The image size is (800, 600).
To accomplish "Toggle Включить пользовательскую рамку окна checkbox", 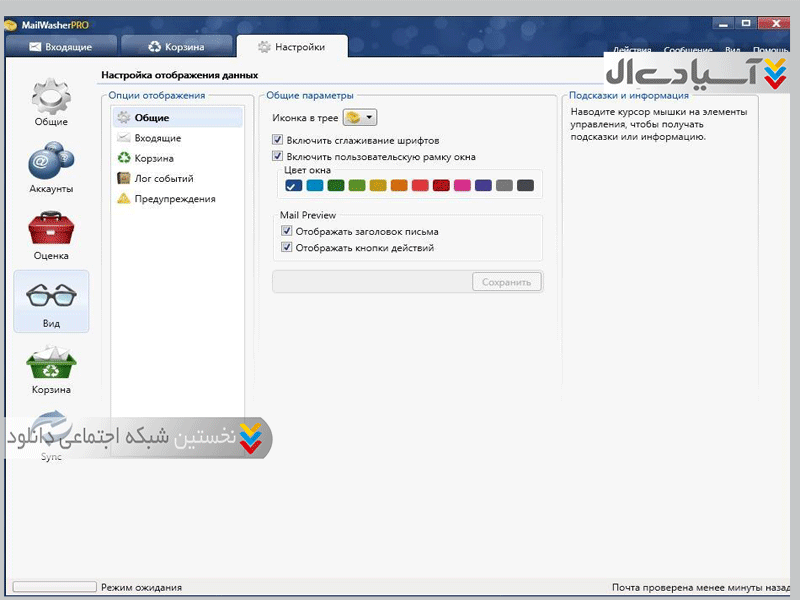I will (x=279, y=157).
